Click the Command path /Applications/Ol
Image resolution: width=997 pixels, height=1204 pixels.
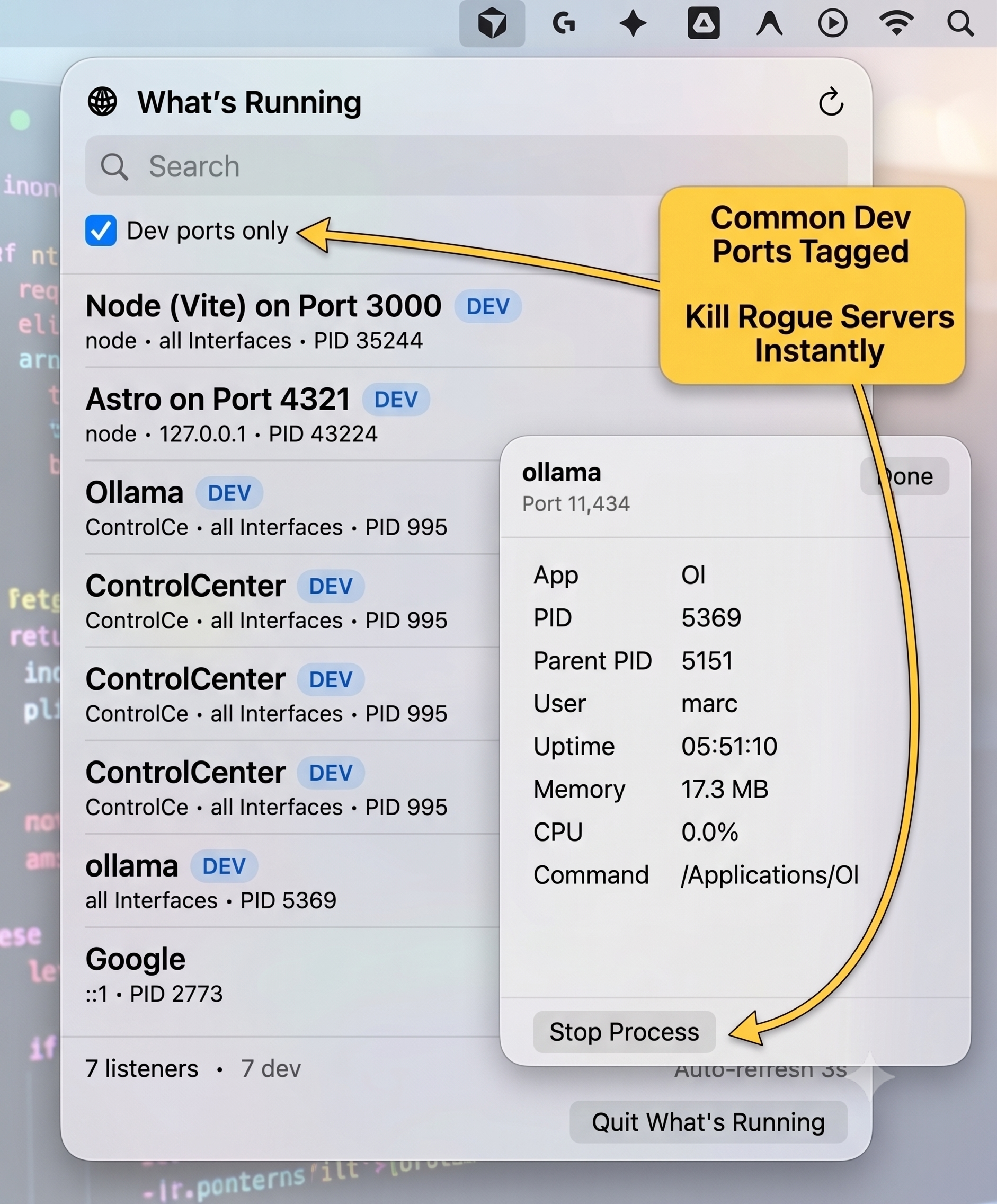pos(770,875)
